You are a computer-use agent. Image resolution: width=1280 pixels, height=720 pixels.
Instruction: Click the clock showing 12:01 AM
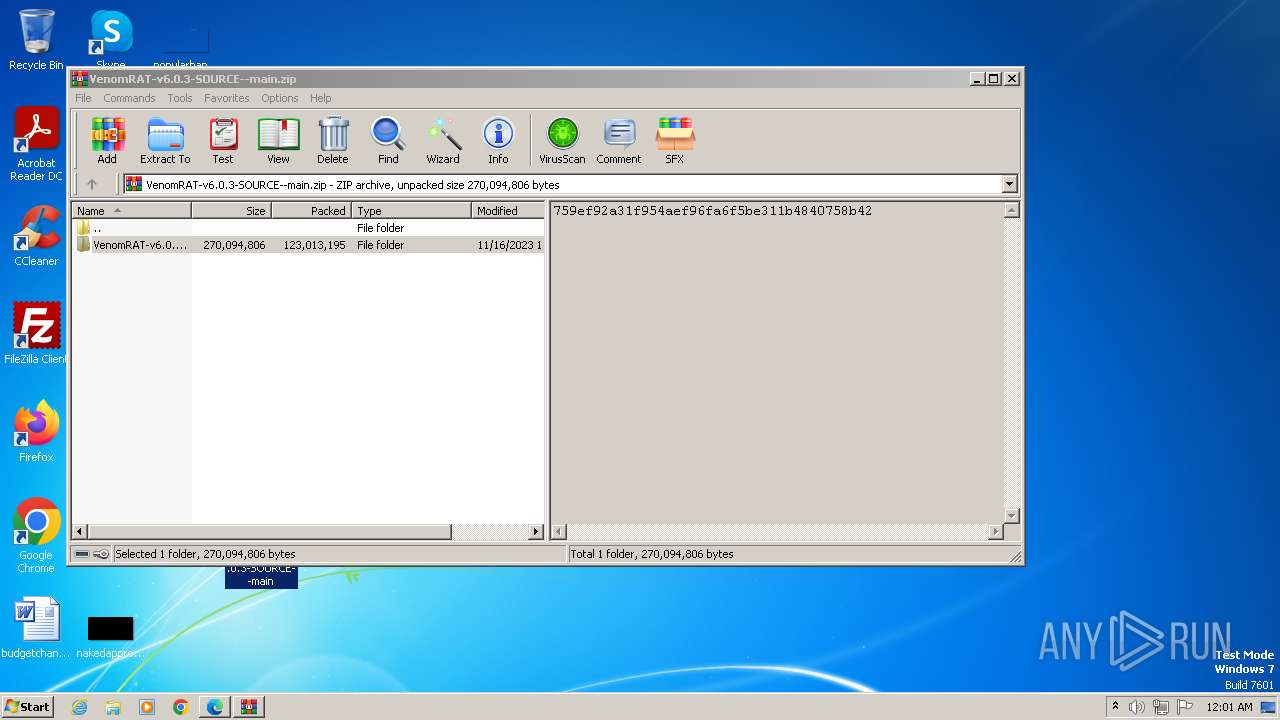1229,707
